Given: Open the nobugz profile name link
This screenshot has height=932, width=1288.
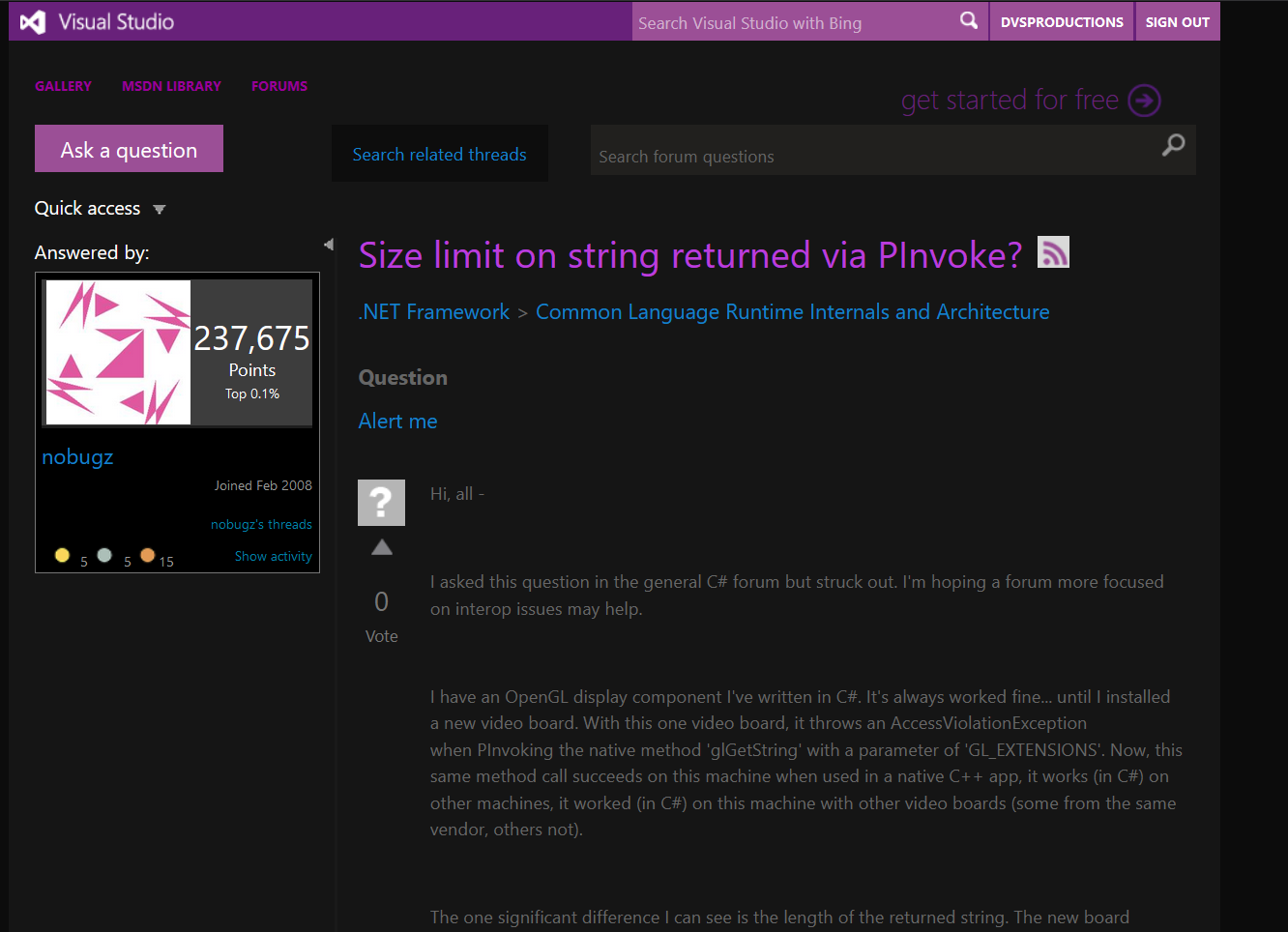Looking at the screenshot, I should (x=77, y=457).
